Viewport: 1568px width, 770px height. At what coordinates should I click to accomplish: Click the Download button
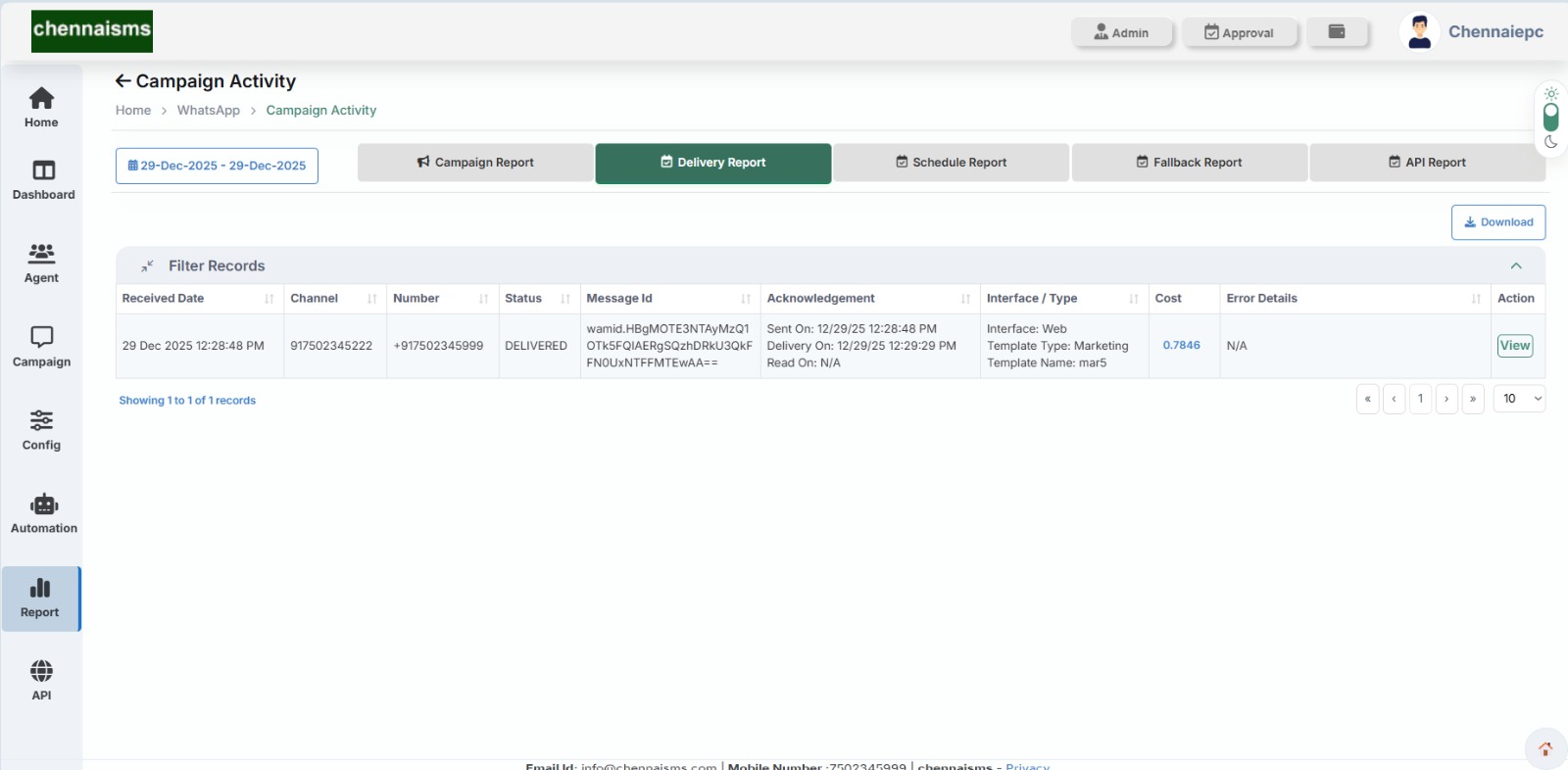point(1497,222)
